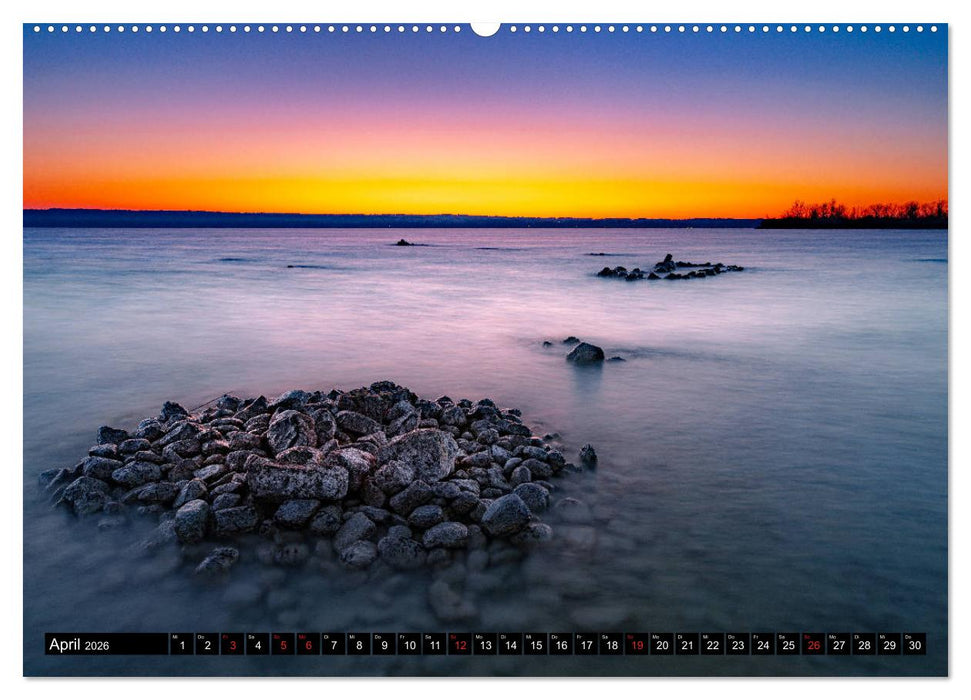Select day 1 in the calendar strip
This screenshot has height=700, width=971.
click(181, 645)
